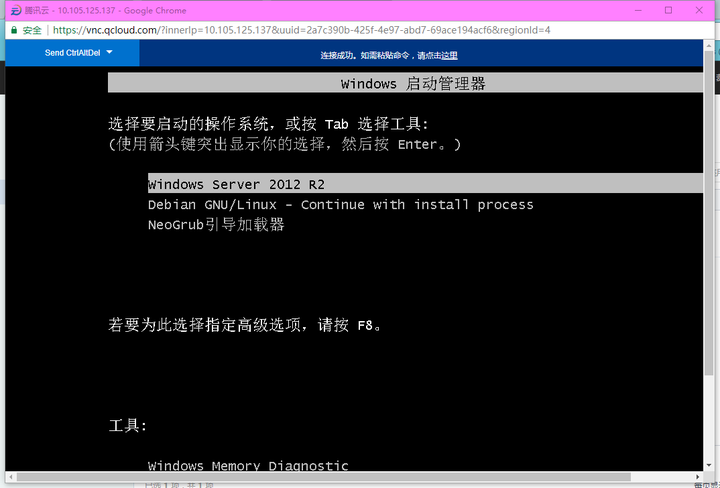Close the Chrome VNC window
Viewport: 720px width, 488px height.
(x=699, y=10)
